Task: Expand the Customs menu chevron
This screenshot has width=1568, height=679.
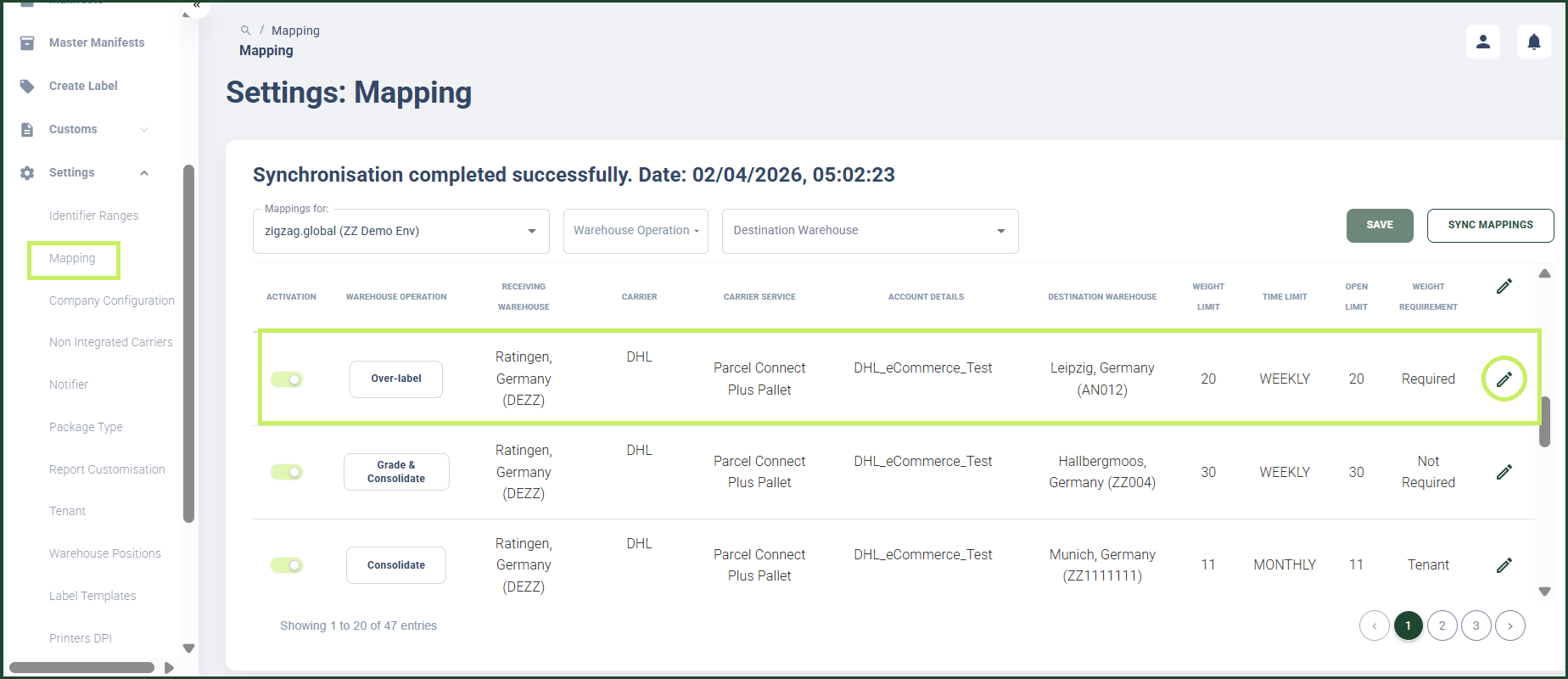Action: pyautogui.click(x=144, y=130)
